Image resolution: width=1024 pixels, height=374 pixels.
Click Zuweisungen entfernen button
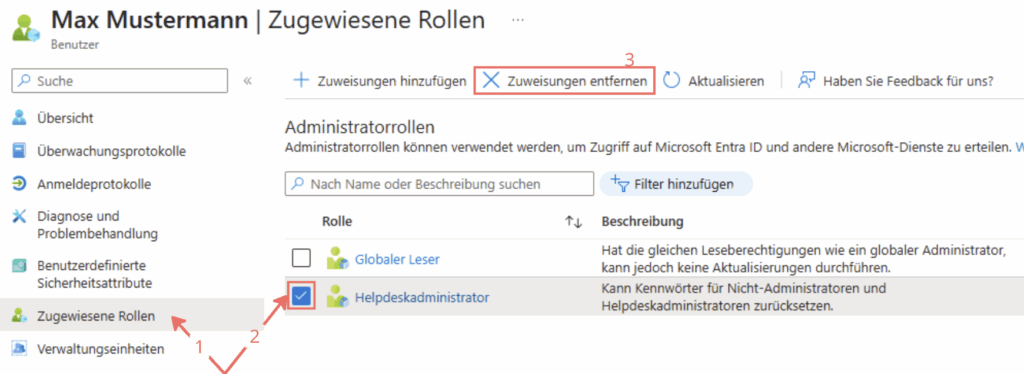tap(565, 81)
